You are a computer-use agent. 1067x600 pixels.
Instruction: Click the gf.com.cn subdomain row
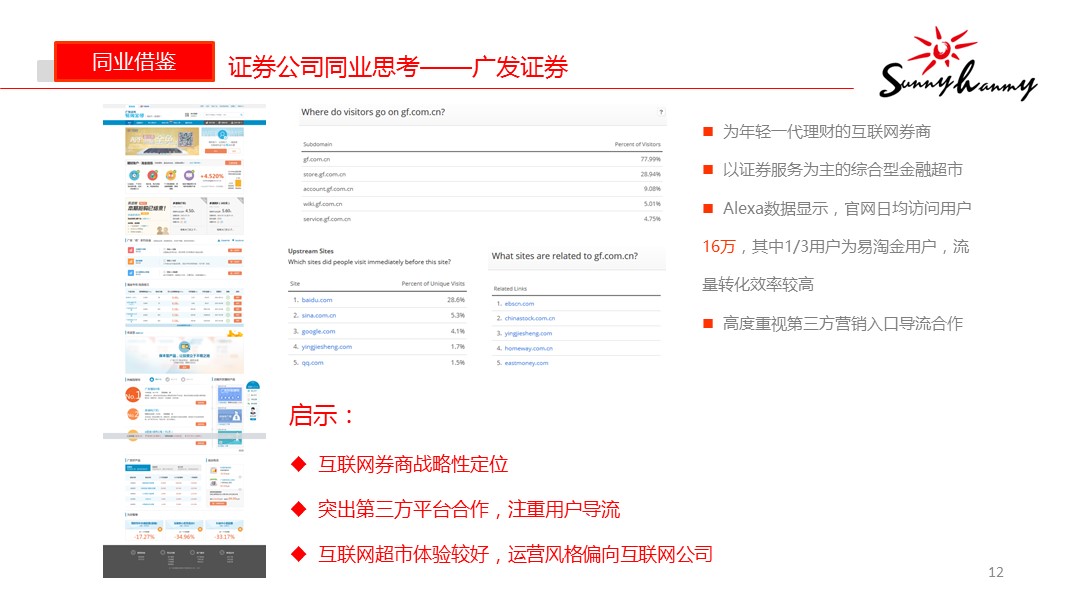click(x=482, y=159)
